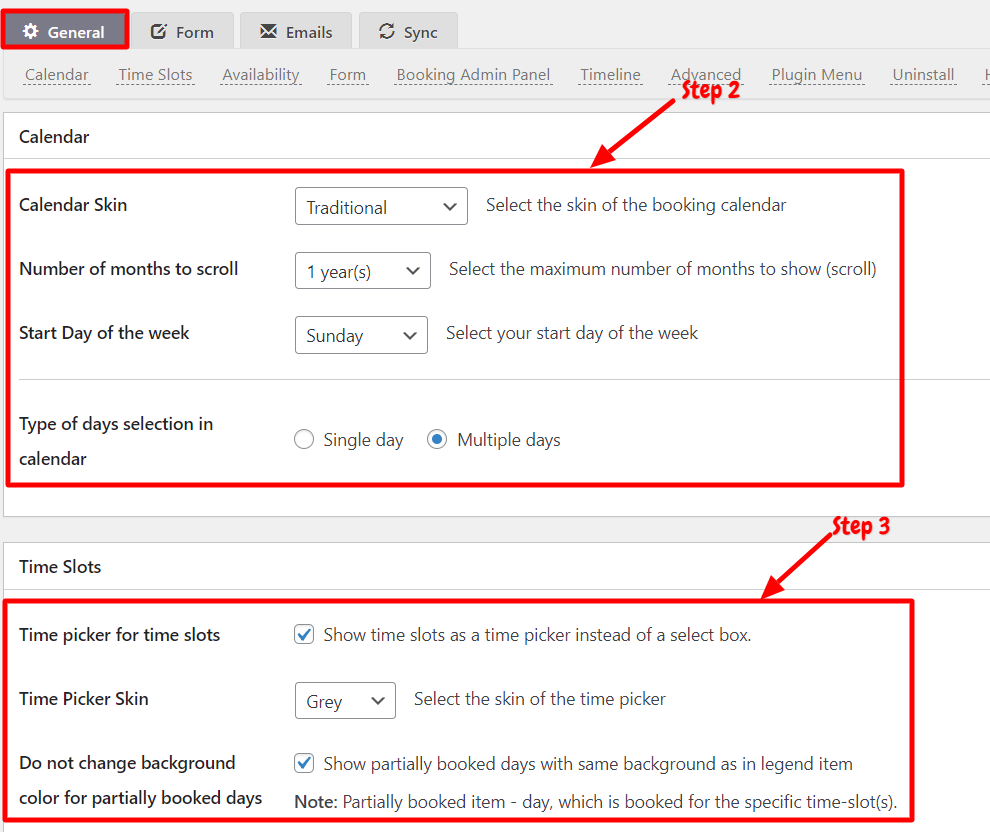Screen dimensions: 990x832
Task: Click the 'Time Slots' panel heading text
Action: [60, 567]
